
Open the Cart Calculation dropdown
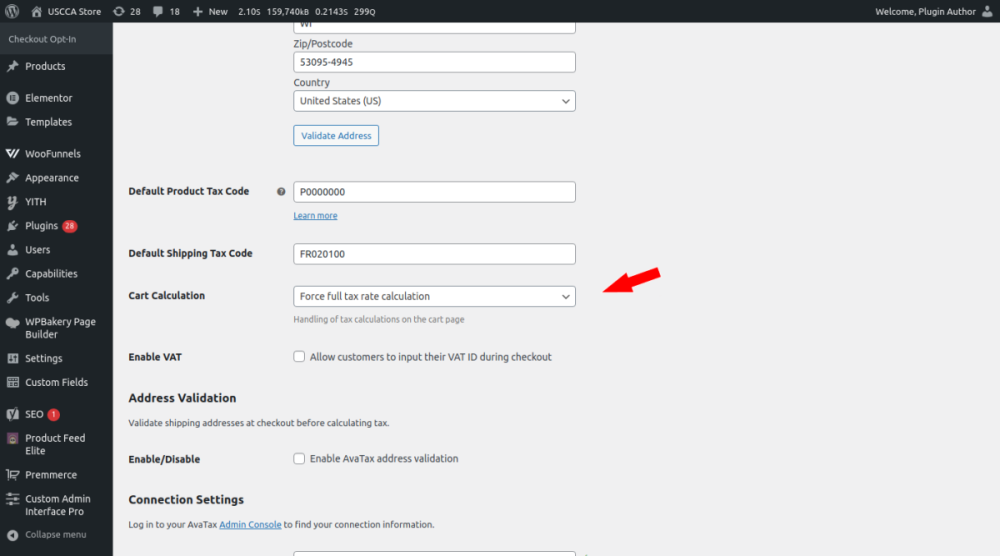pos(434,296)
